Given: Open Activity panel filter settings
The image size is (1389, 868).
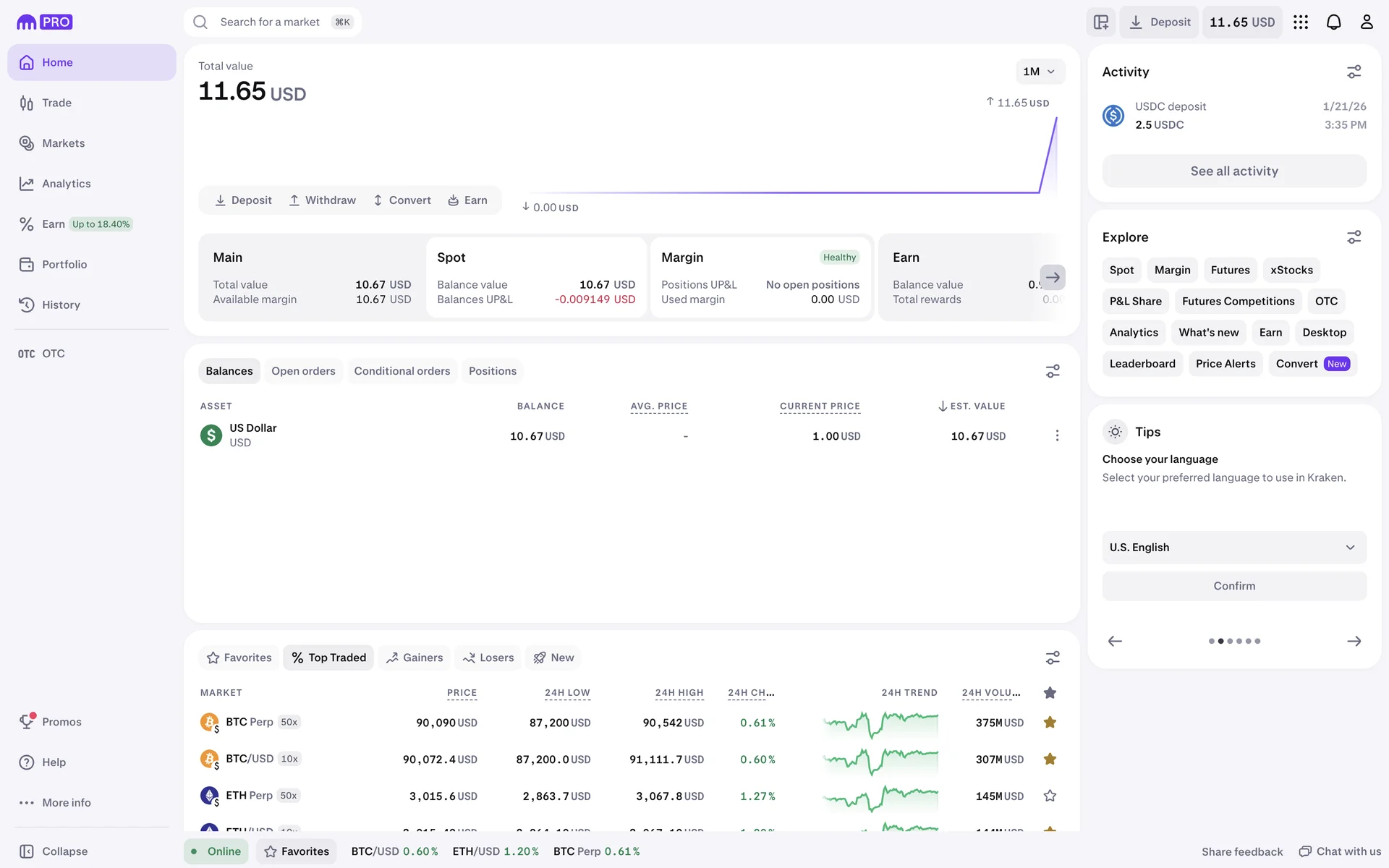Looking at the screenshot, I should (1354, 72).
